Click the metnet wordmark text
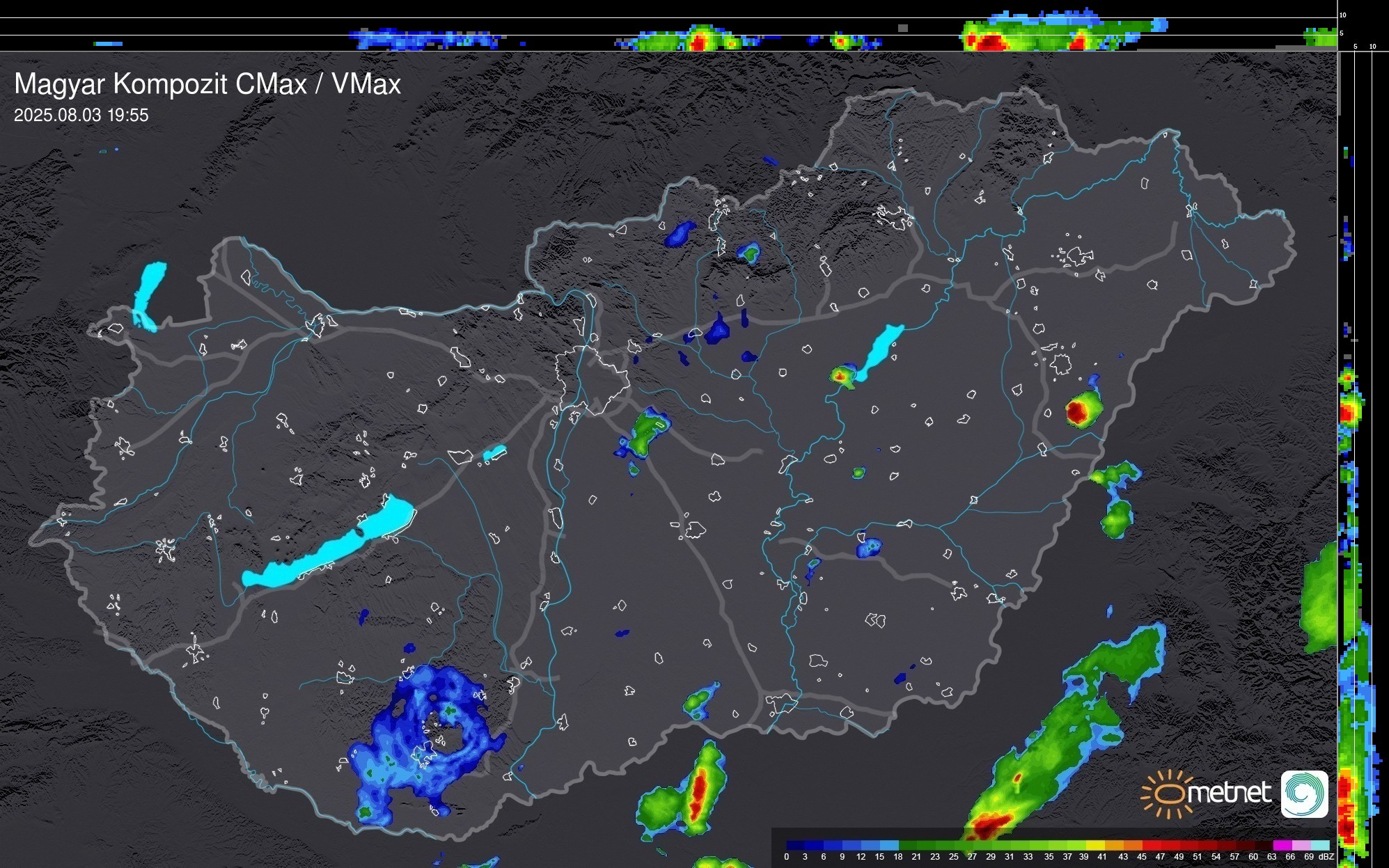 (x=1229, y=793)
